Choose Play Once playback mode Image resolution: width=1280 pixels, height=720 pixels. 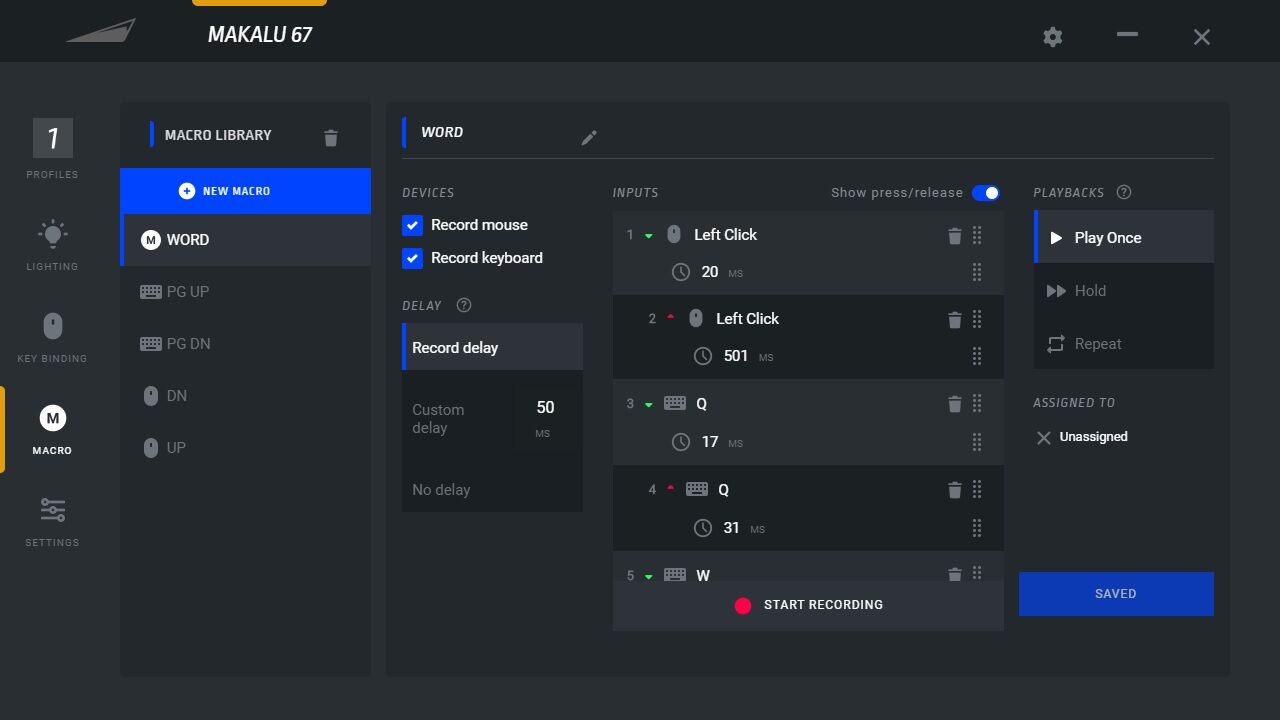pyautogui.click(x=1124, y=238)
